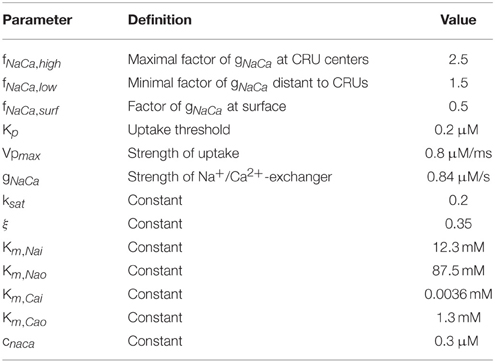Click the 0.35 value for ξ
The image size is (495, 362).
[458, 224]
